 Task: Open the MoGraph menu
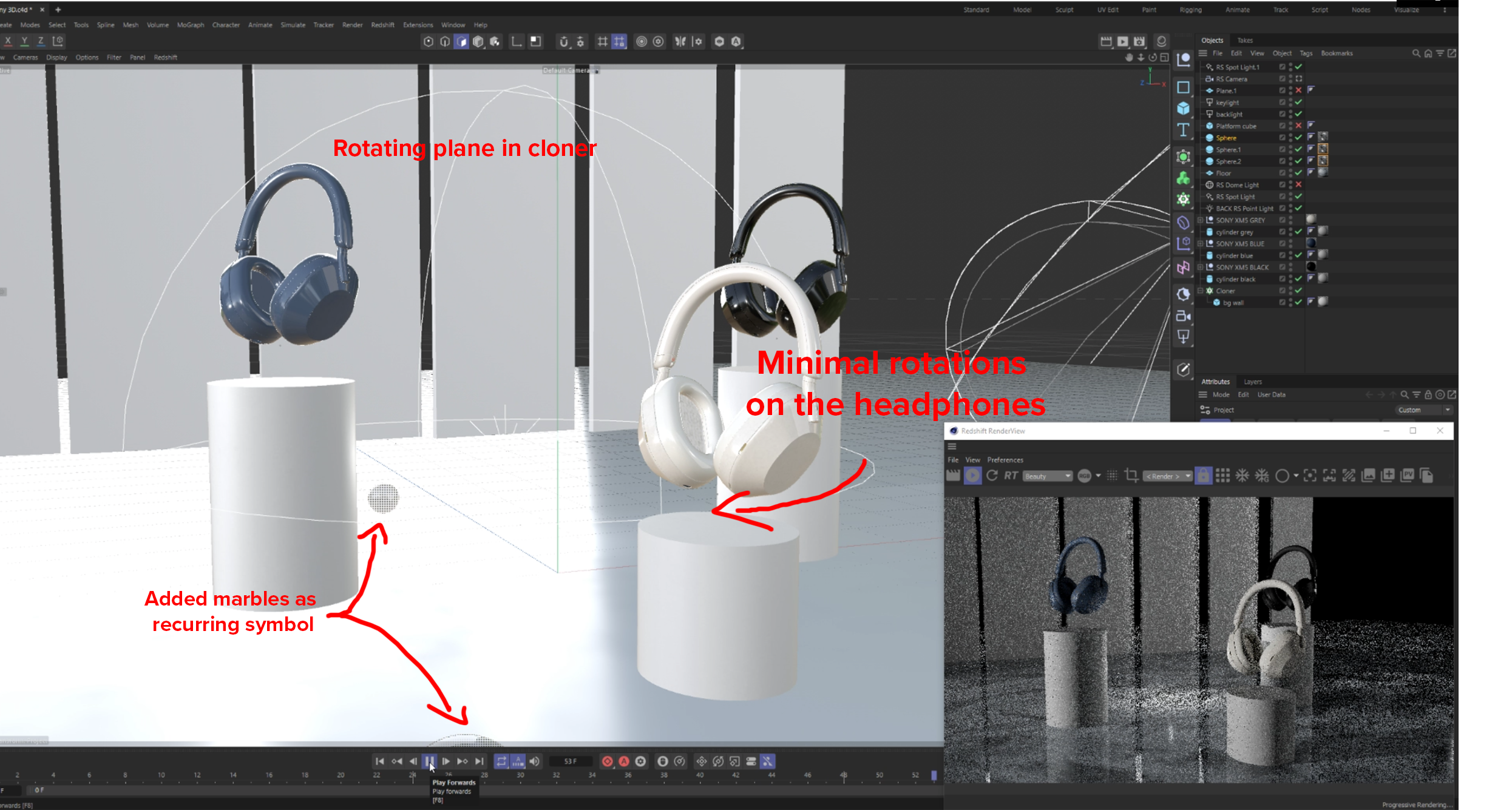tap(190, 25)
